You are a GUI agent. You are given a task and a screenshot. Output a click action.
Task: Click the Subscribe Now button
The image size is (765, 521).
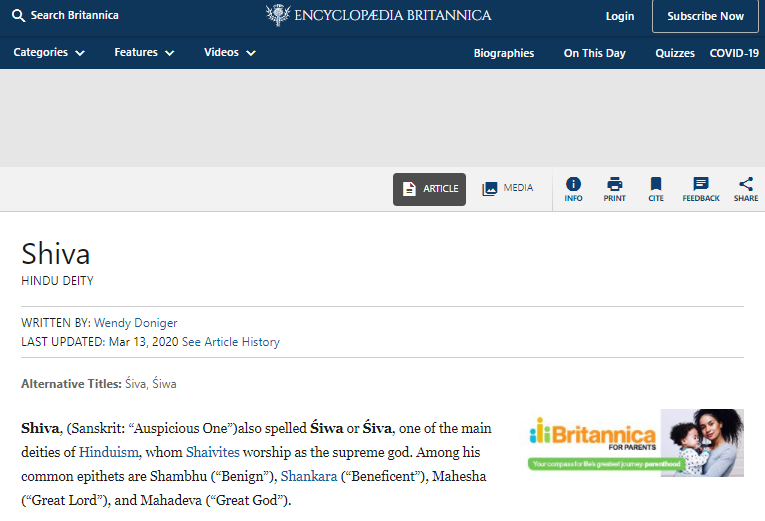point(705,16)
